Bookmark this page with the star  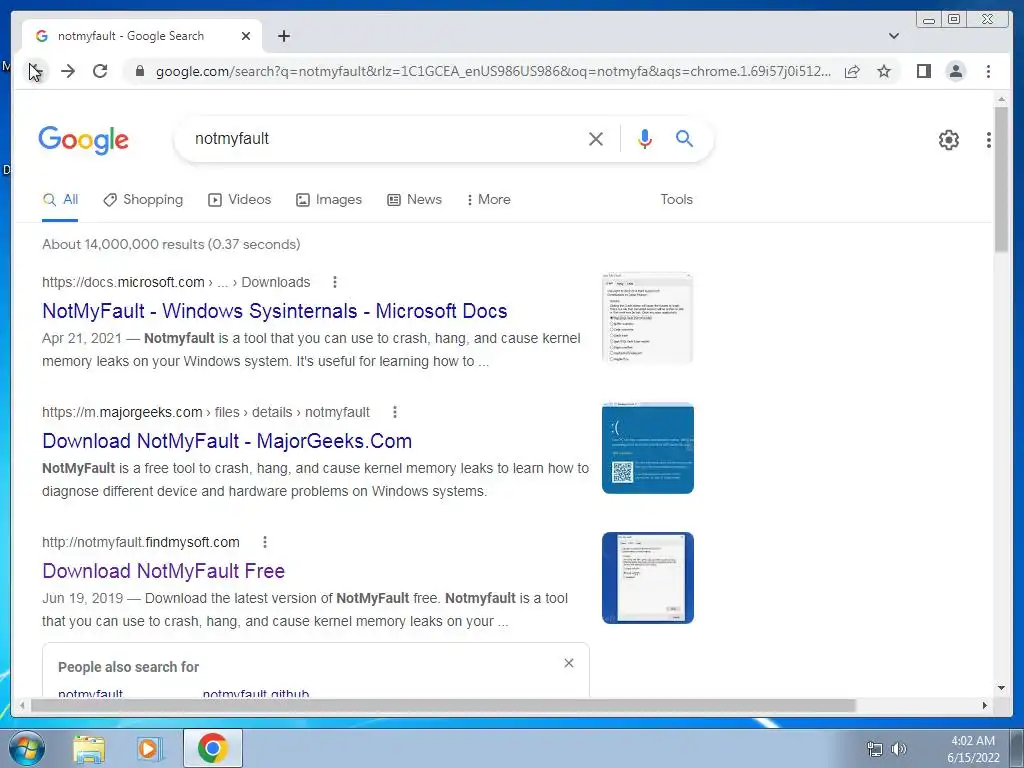point(884,71)
